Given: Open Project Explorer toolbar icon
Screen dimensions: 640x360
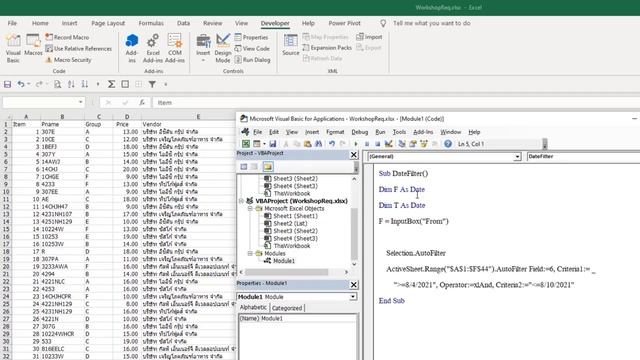Looking at the screenshot, I should (402, 144).
